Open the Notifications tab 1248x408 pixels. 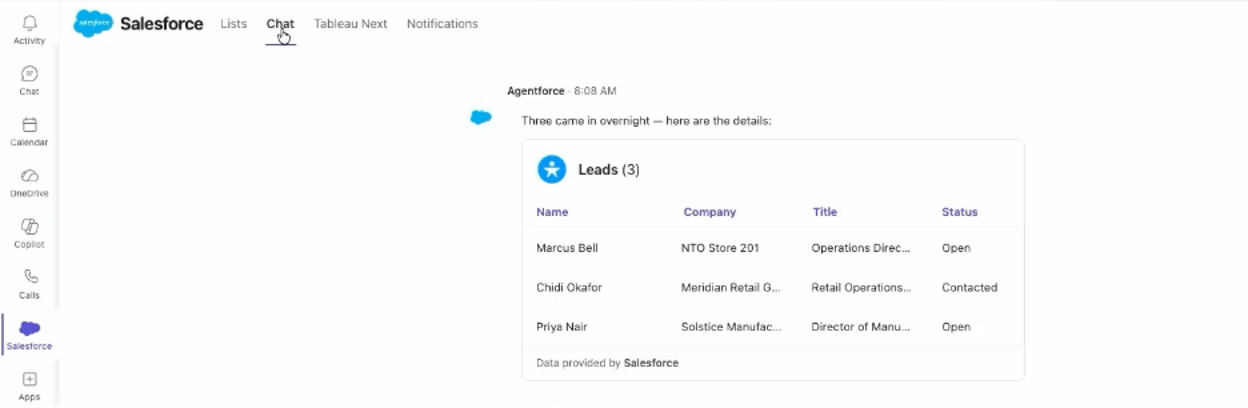coord(442,24)
